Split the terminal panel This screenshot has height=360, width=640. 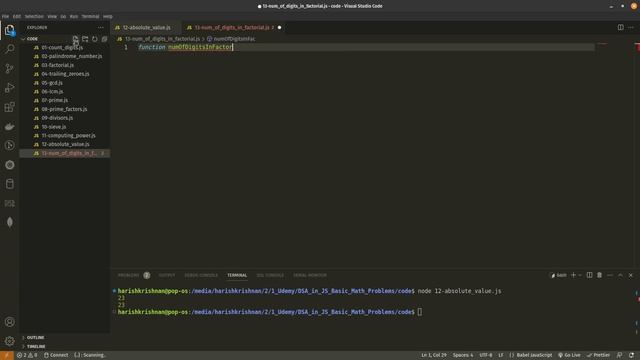click(x=589, y=275)
